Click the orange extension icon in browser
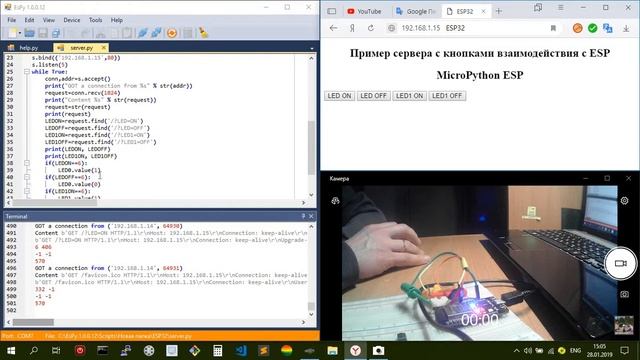 (x=578, y=28)
